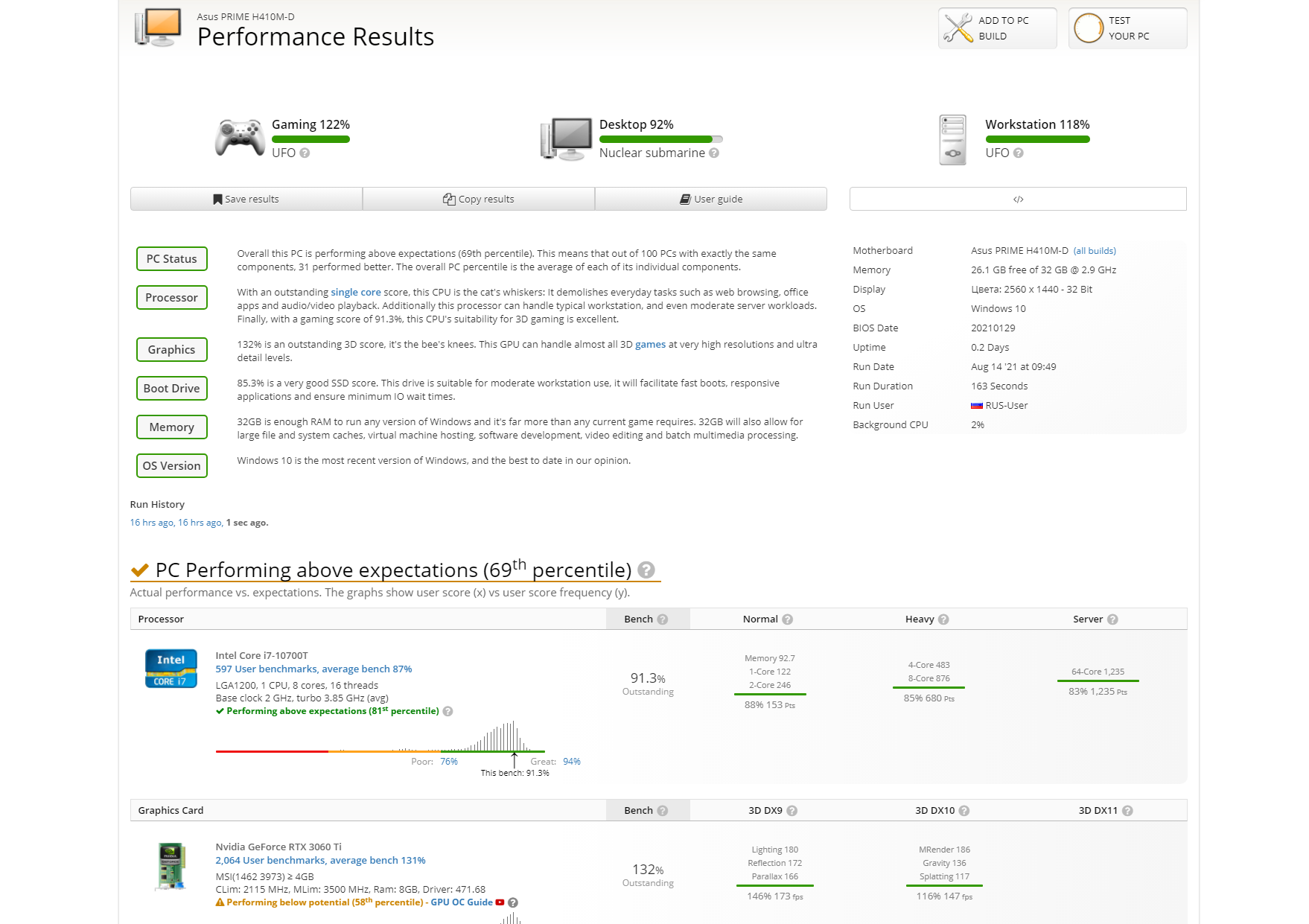Click the Desktop monitor icon
Viewport: 1309px width, 924px height.
pyautogui.click(x=567, y=139)
